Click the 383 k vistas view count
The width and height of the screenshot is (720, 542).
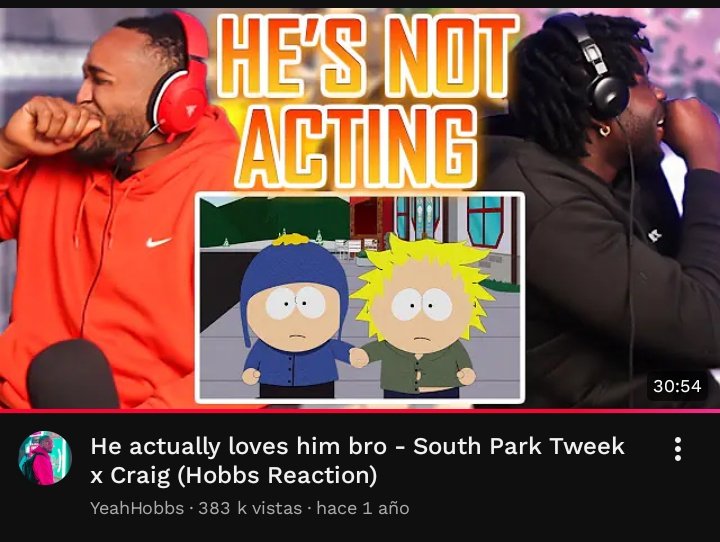[x=250, y=508]
